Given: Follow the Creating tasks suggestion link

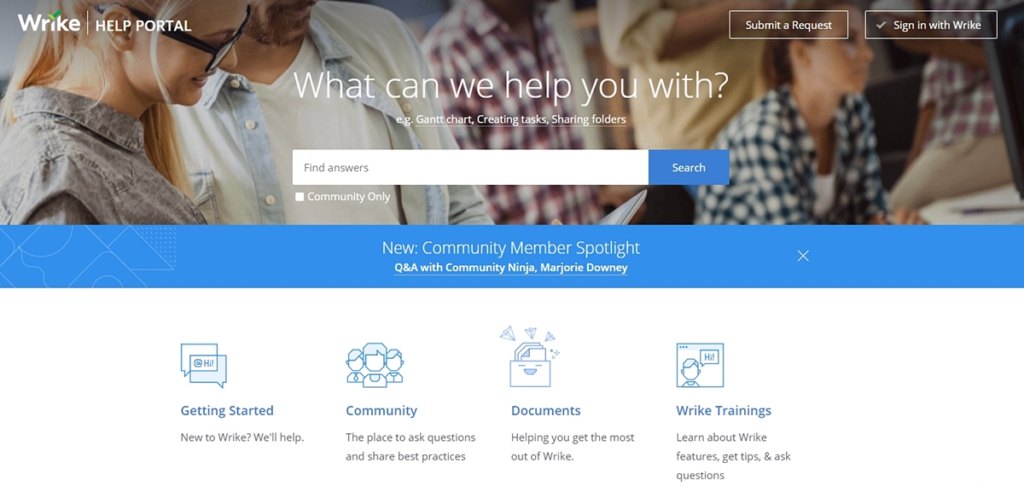Looking at the screenshot, I should pyautogui.click(x=512, y=120).
